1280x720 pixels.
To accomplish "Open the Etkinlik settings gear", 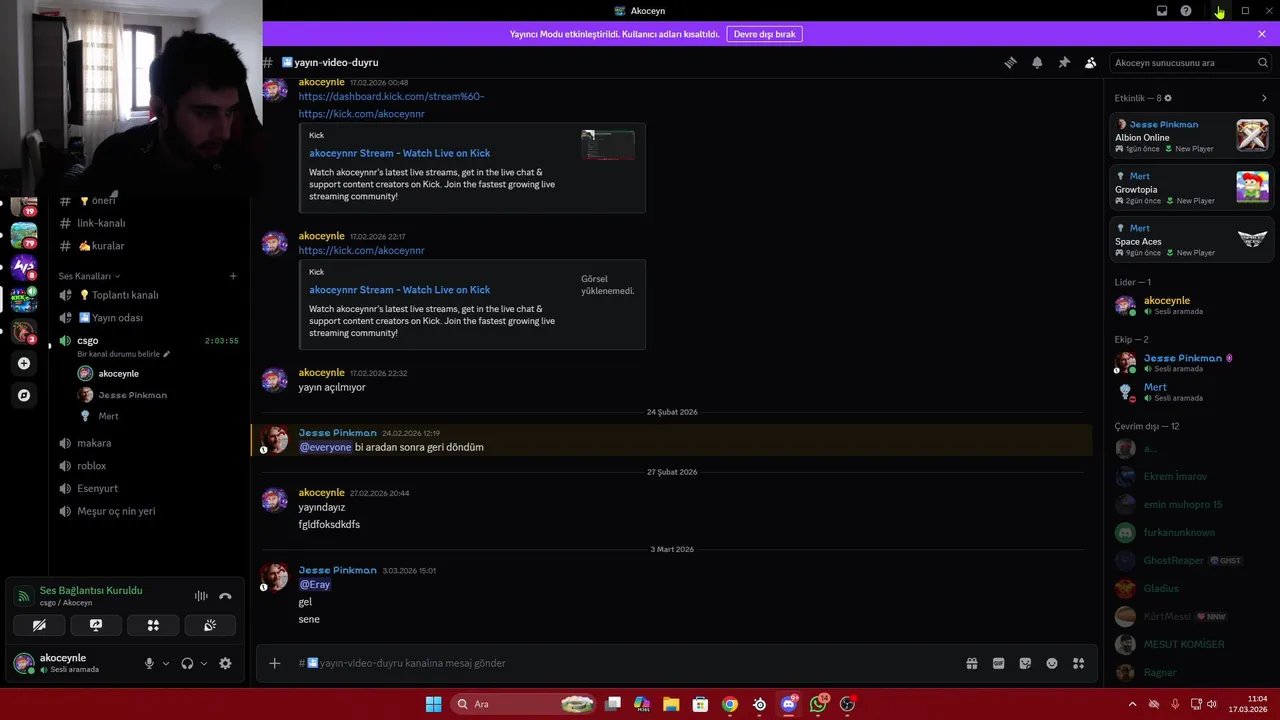I will 1168,98.
